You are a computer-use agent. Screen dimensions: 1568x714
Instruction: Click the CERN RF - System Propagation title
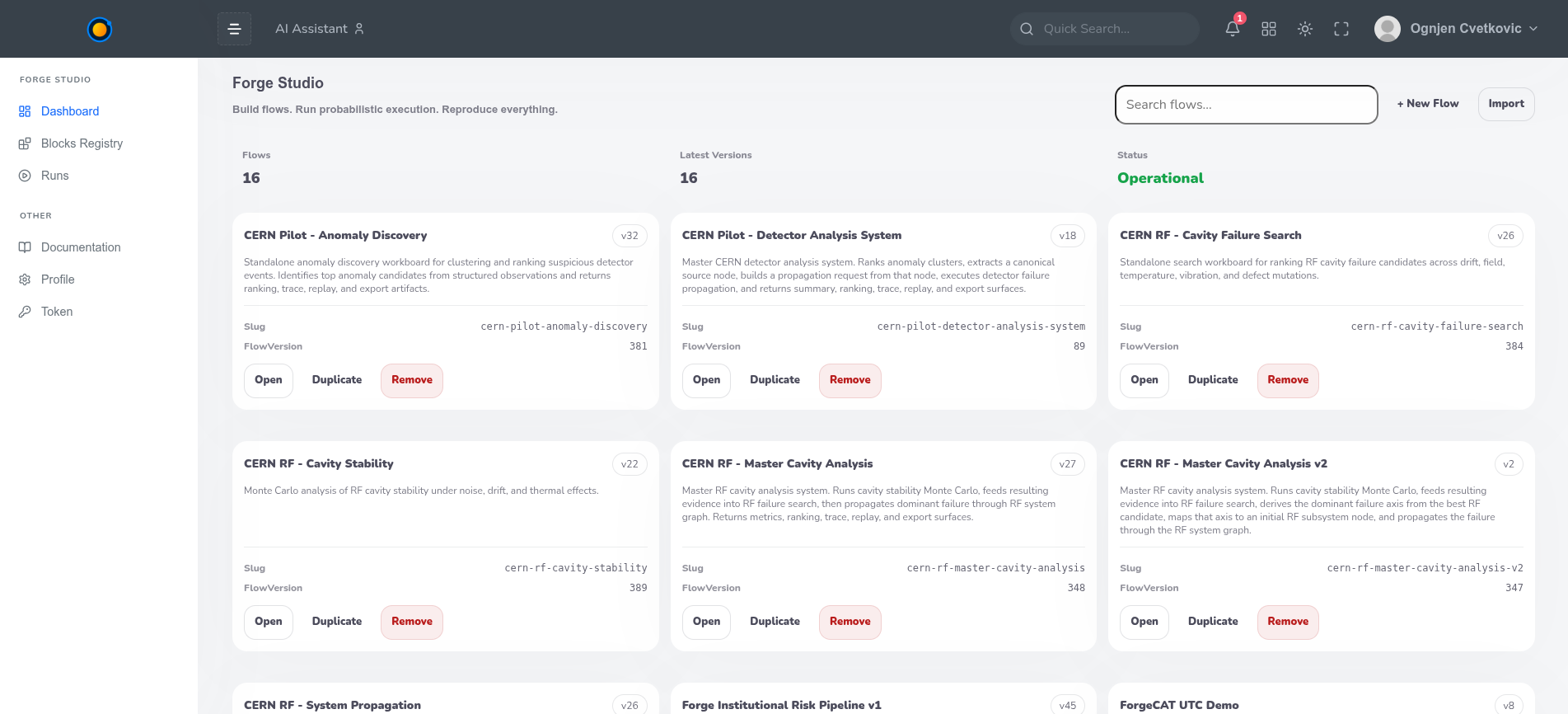[332, 705]
